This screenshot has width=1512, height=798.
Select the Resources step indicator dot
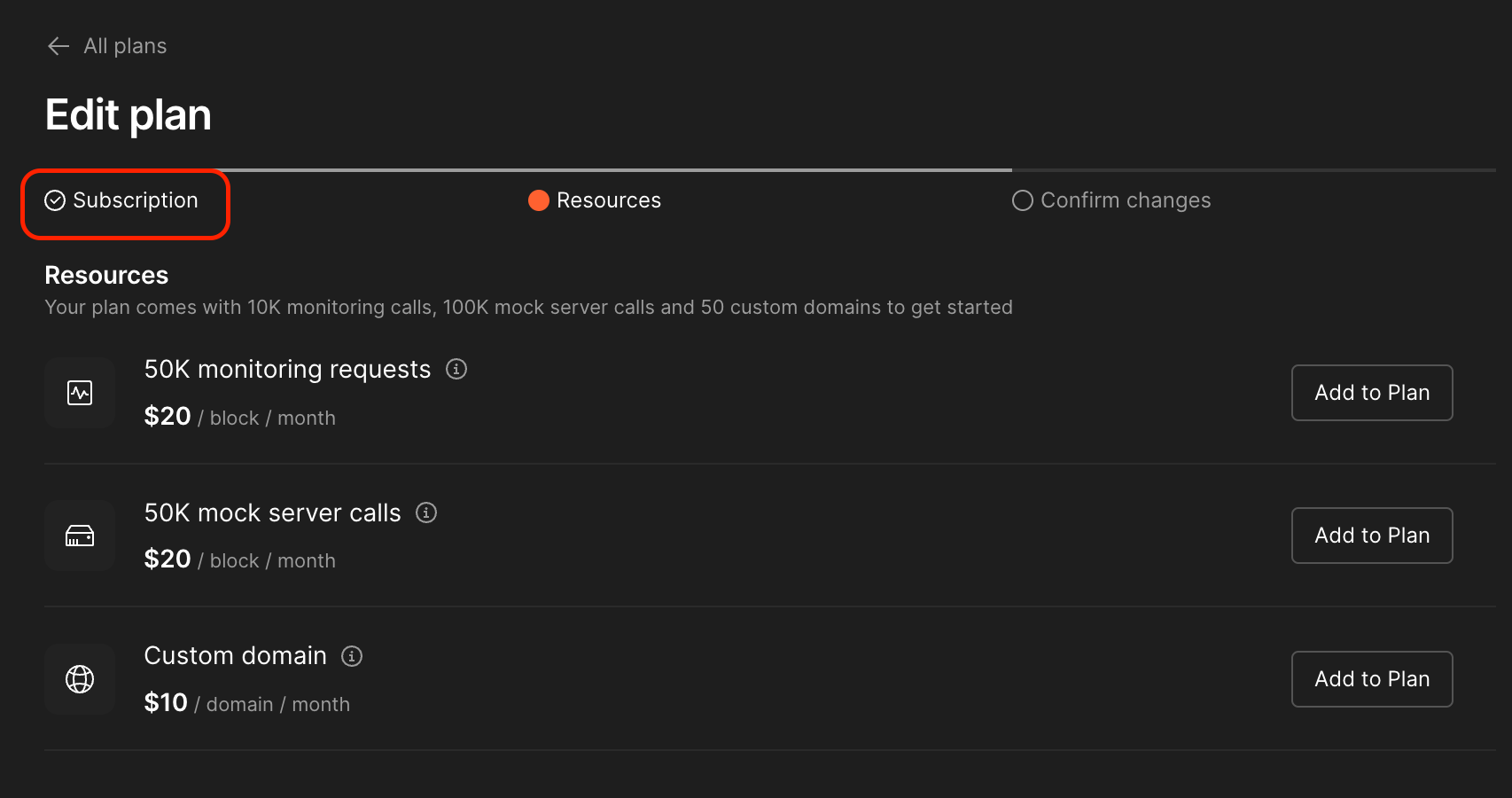point(538,200)
